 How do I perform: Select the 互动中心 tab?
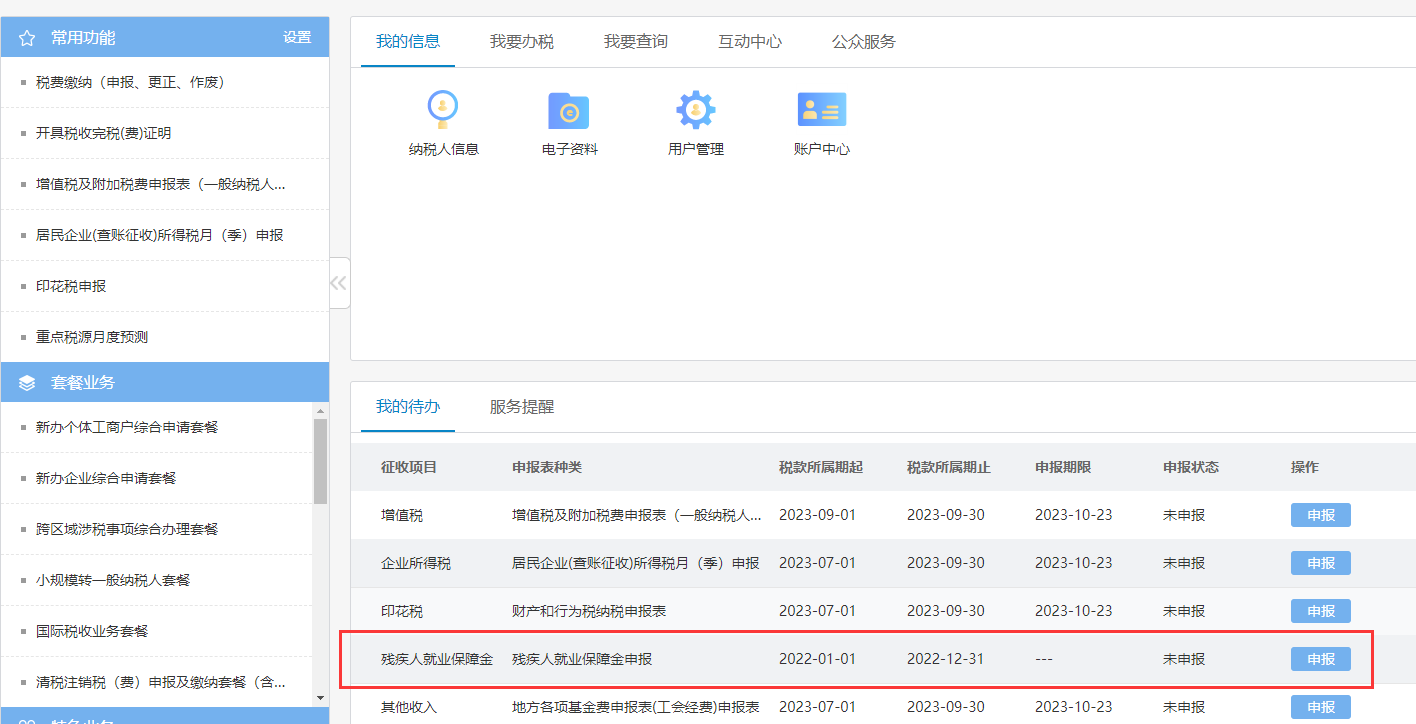(x=749, y=42)
